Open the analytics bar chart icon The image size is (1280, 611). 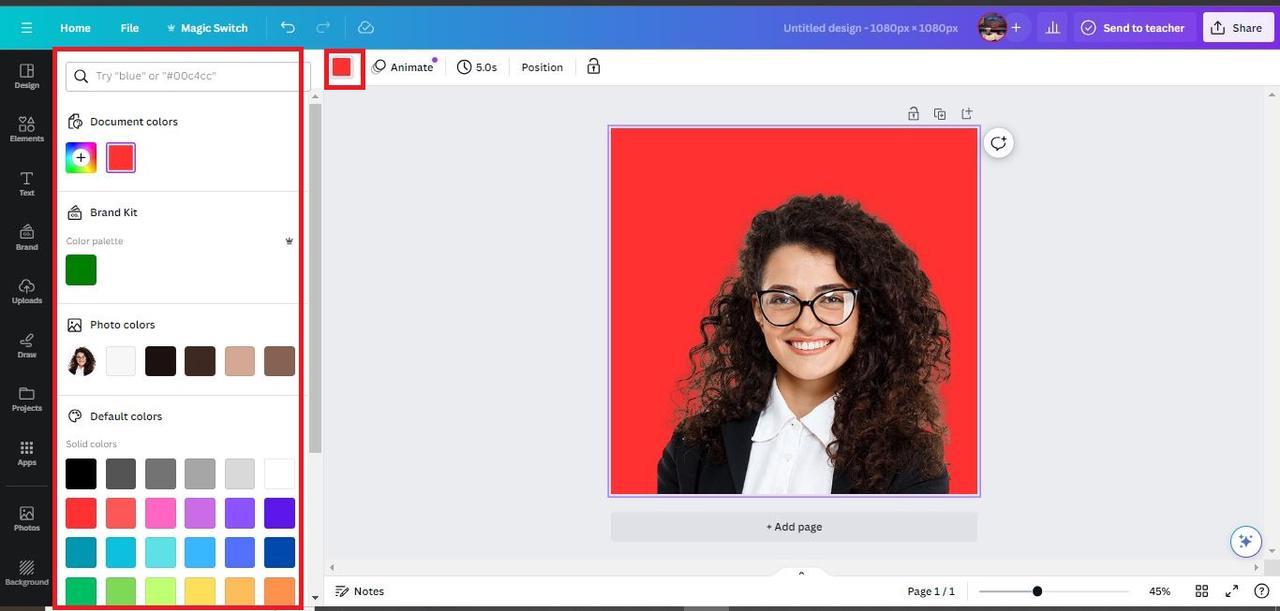click(1052, 28)
